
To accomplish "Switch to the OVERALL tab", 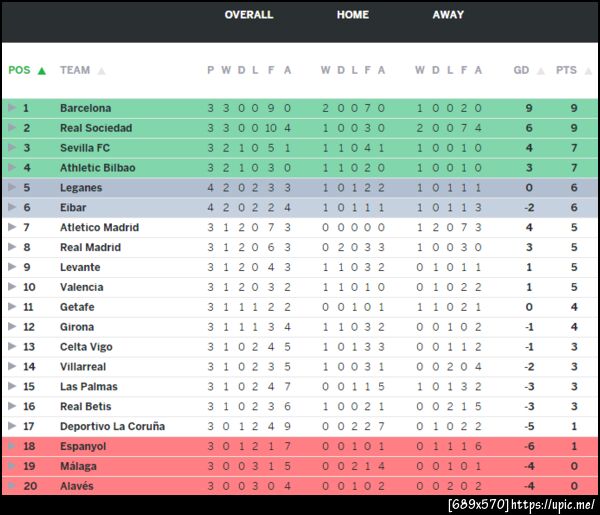I will point(249,15).
